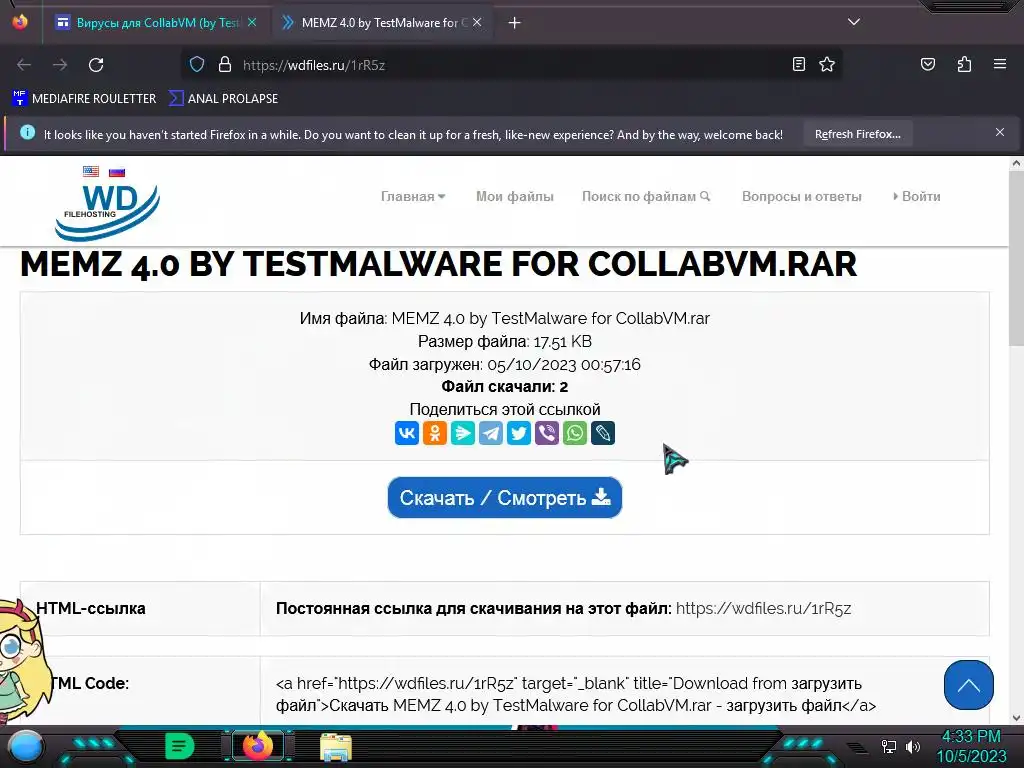Viewport: 1024px width, 768px height.
Task: Open a new tab with plus
Action: pyautogui.click(x=515, y=23)
